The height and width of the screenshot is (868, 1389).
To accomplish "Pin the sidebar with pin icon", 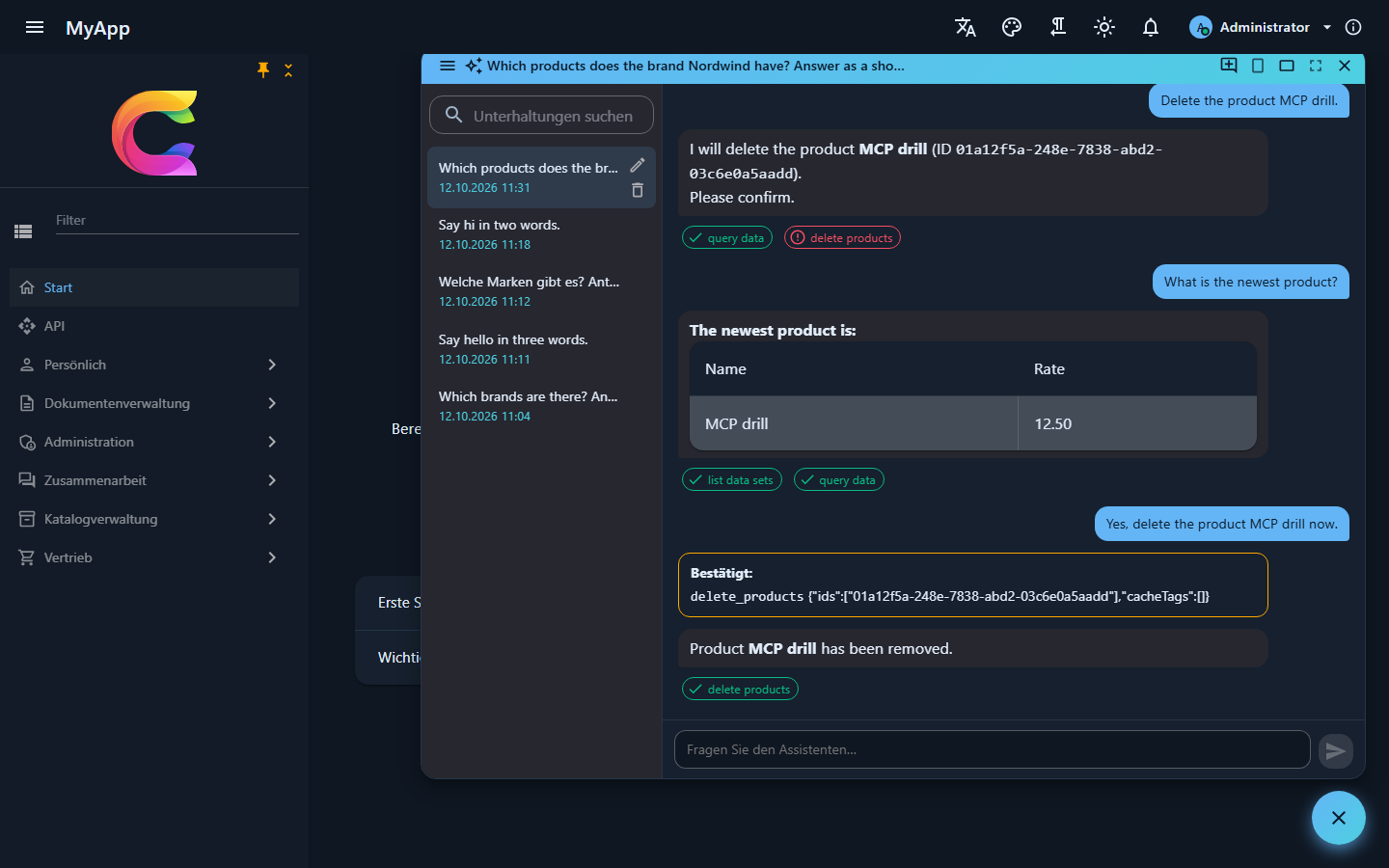I will (263, 69).
